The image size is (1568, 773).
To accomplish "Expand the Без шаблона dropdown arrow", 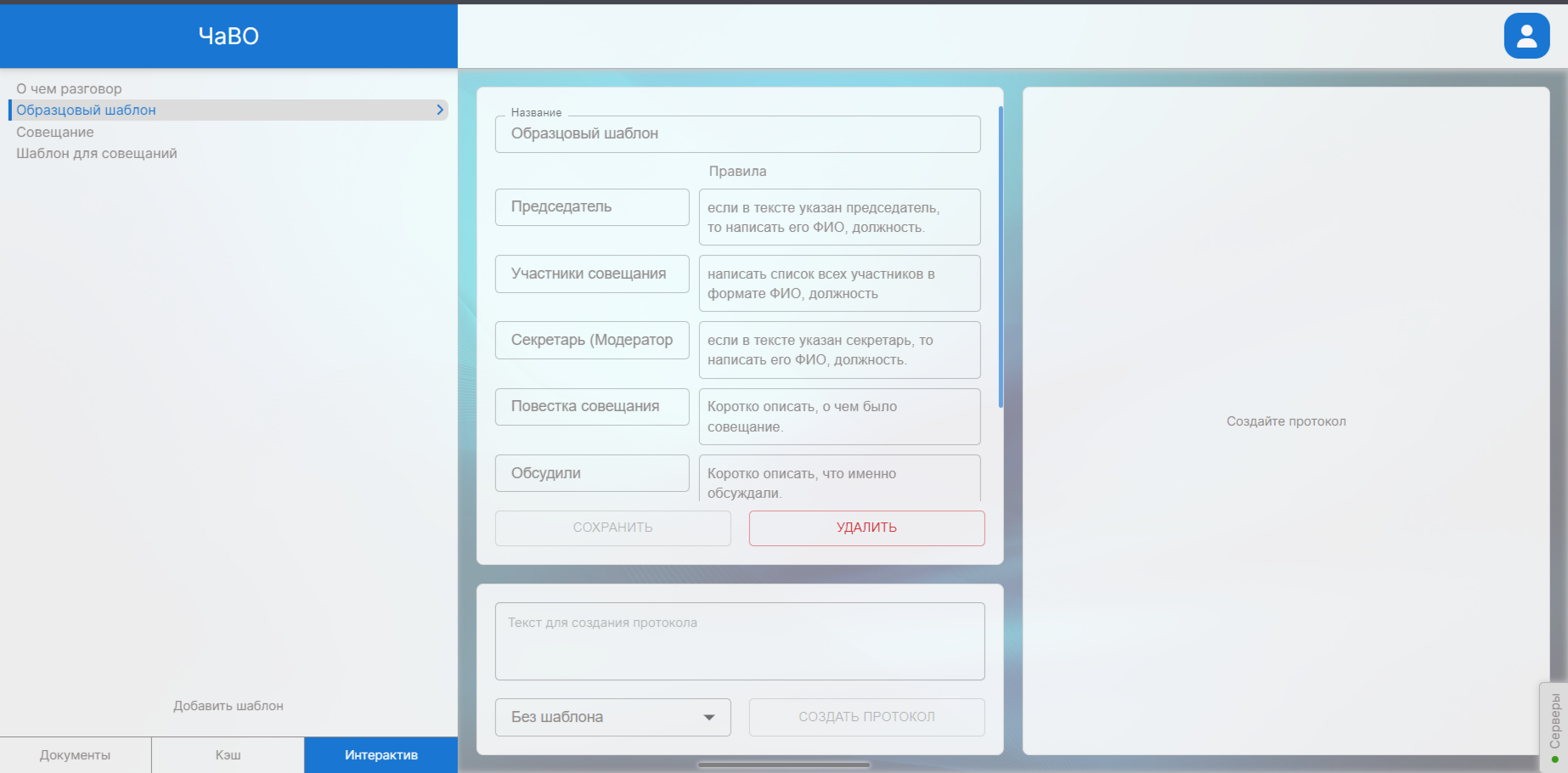I will 708,718.
